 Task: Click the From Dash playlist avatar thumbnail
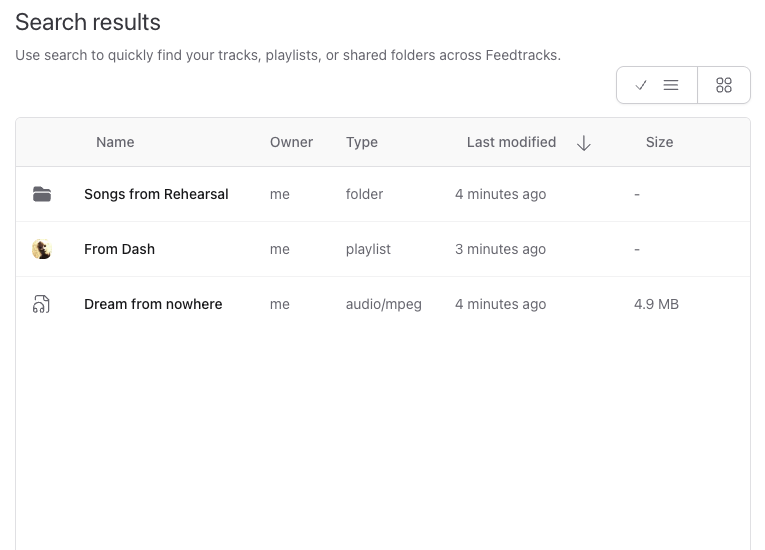tap(42, 249)
